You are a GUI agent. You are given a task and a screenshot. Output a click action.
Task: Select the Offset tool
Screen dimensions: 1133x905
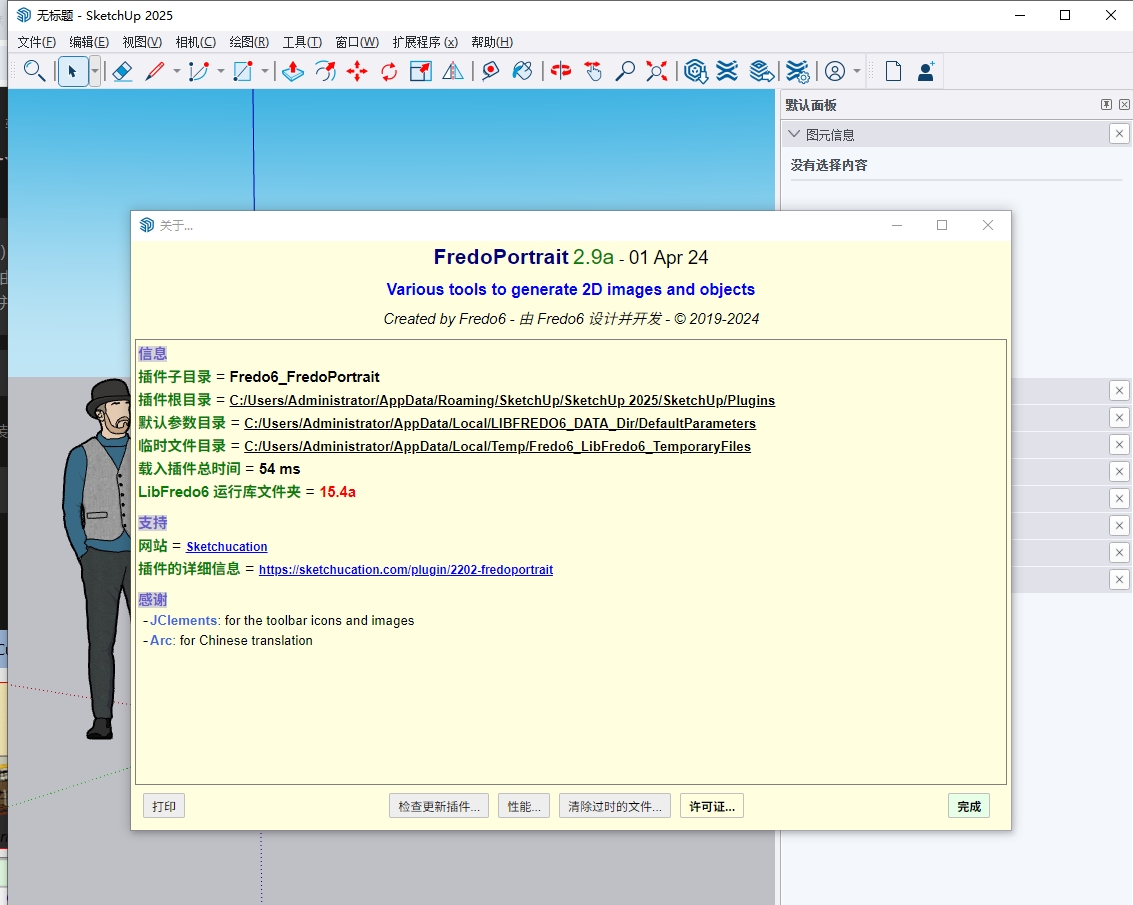tap(325, 71)
